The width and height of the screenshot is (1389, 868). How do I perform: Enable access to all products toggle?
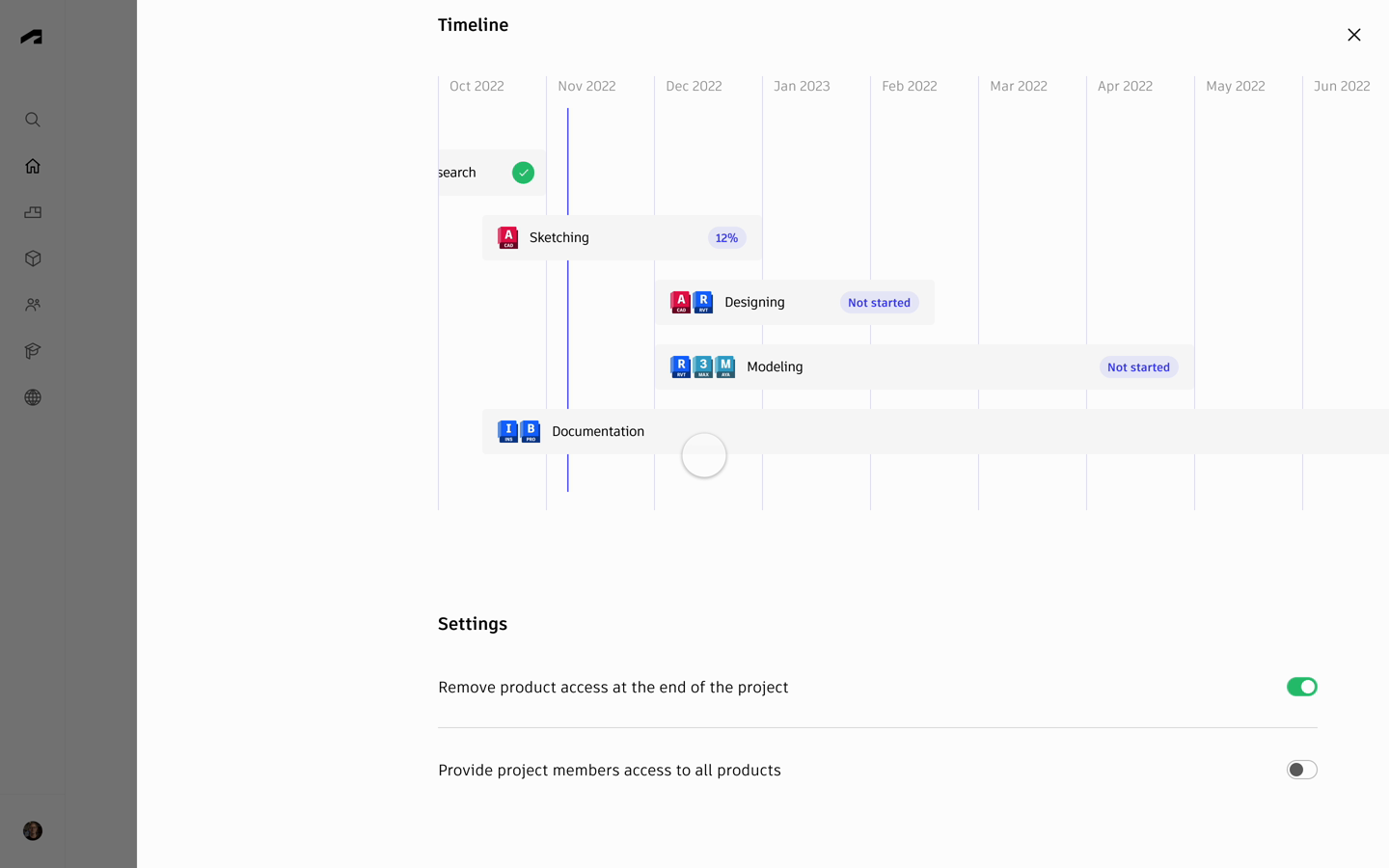(x=1302, y=770)
